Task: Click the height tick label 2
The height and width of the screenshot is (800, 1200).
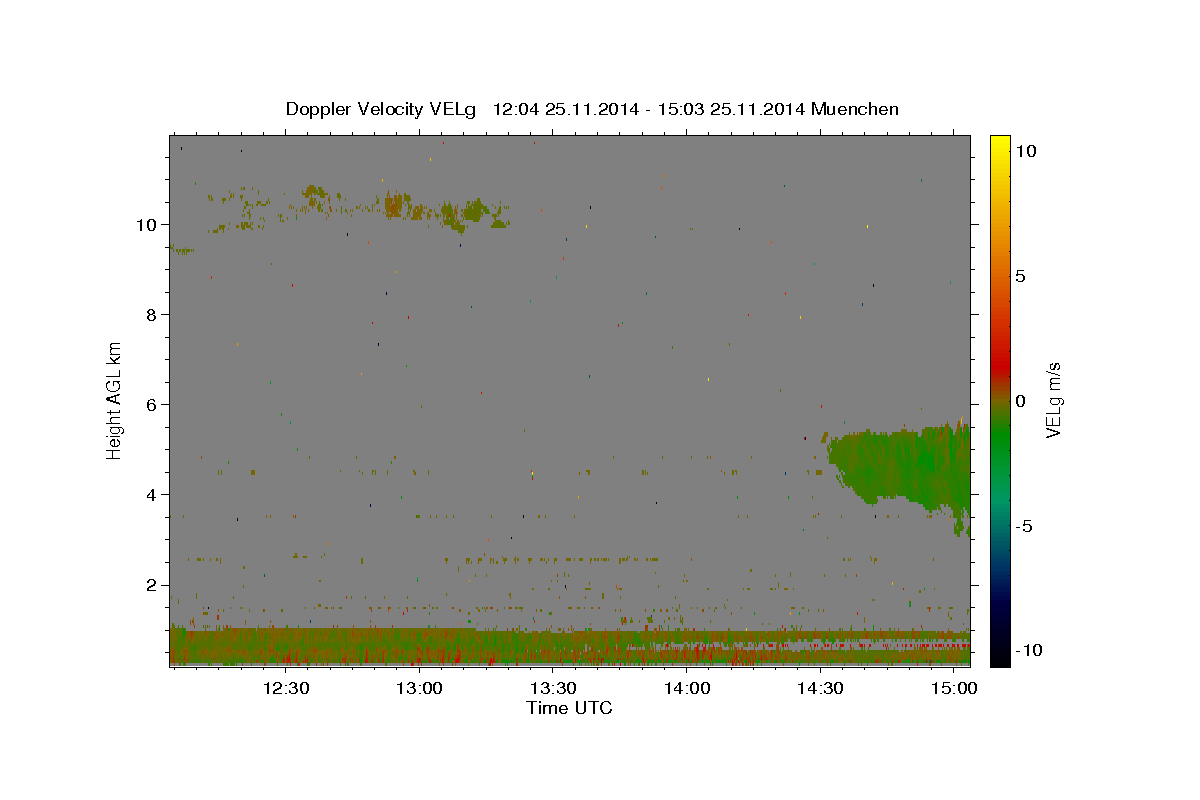Action: tap(154, 584)
